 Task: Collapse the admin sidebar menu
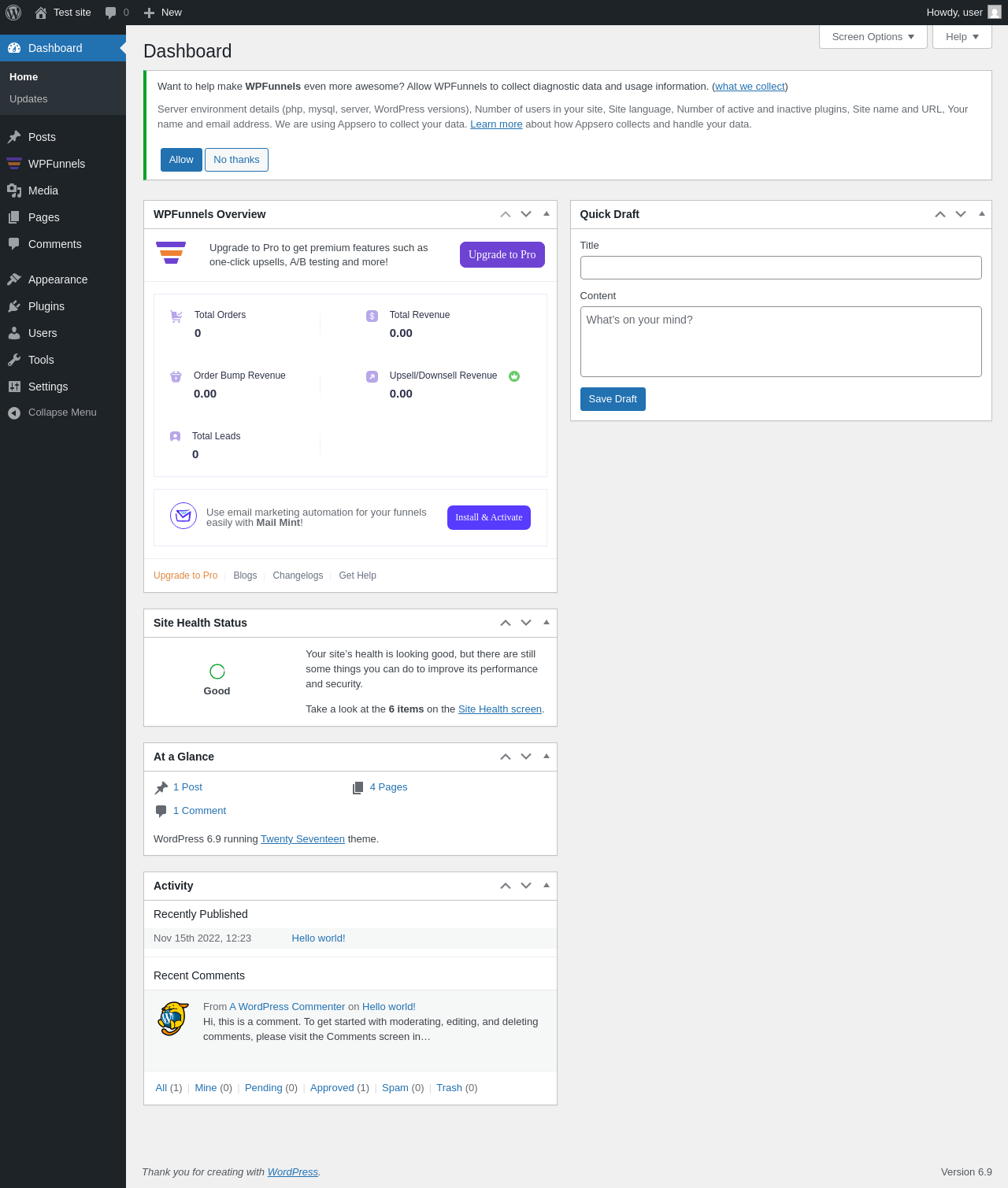click(x=52, y=413)
